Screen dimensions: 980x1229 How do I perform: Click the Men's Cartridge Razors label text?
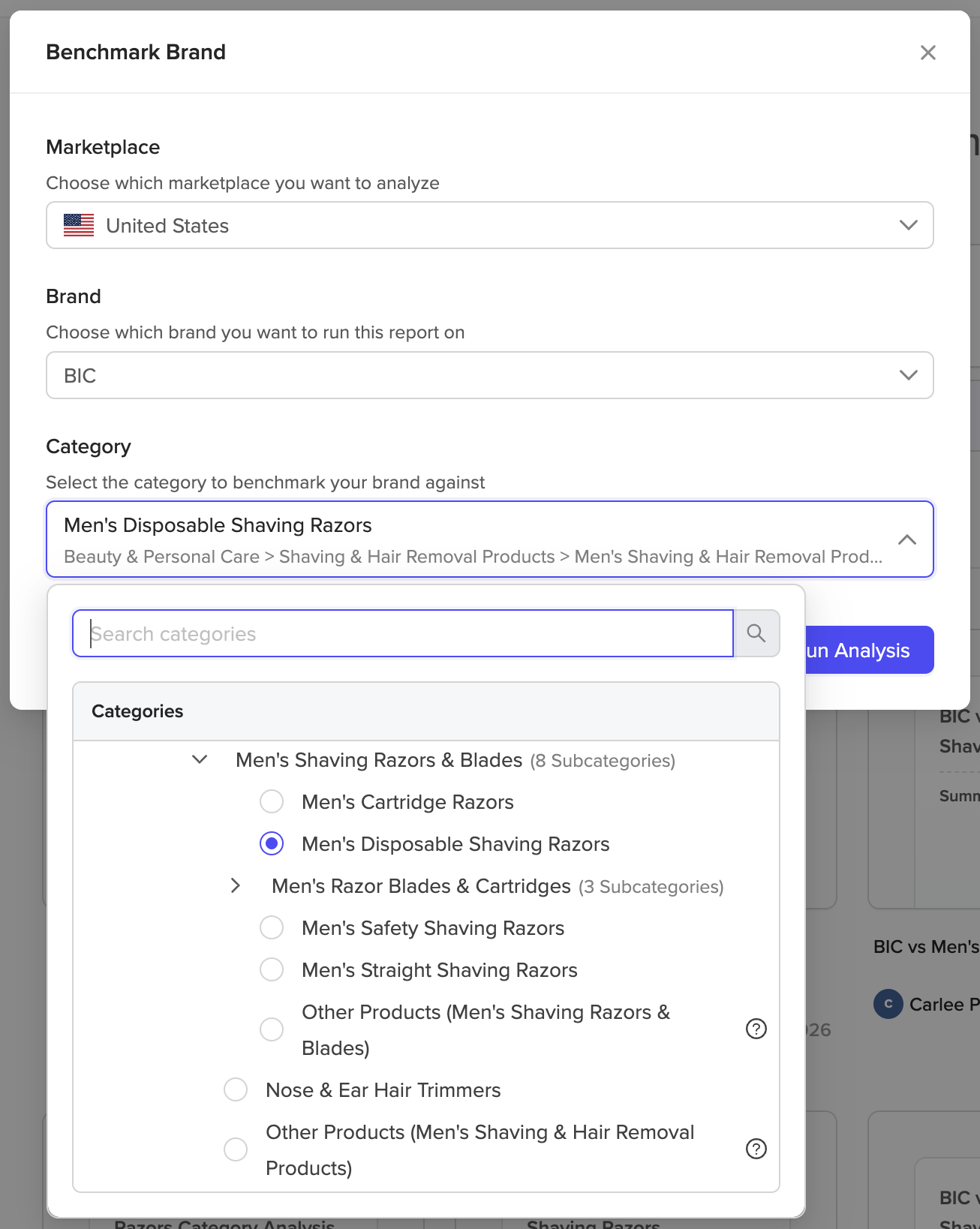point(407,802)
